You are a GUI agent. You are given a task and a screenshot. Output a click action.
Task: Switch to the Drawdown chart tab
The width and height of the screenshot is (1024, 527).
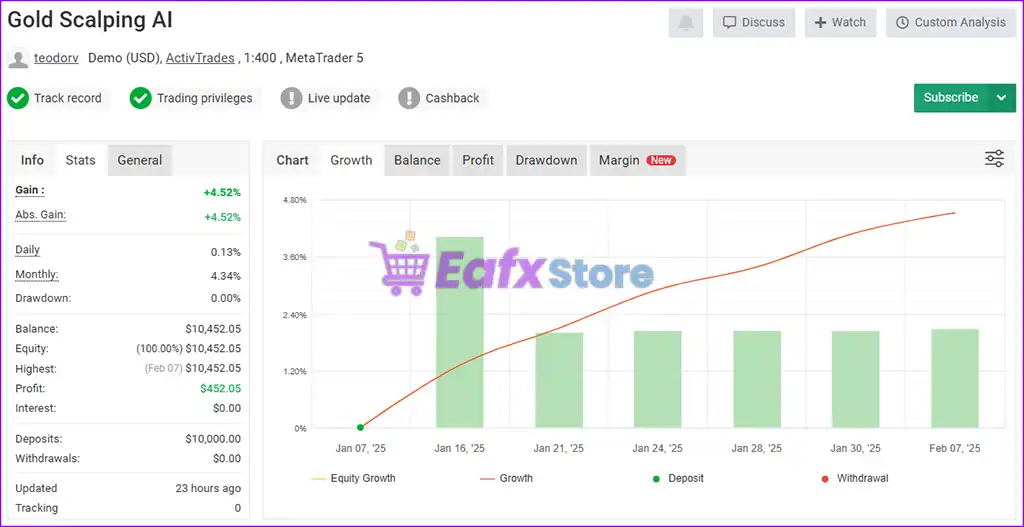click(546, 160)
